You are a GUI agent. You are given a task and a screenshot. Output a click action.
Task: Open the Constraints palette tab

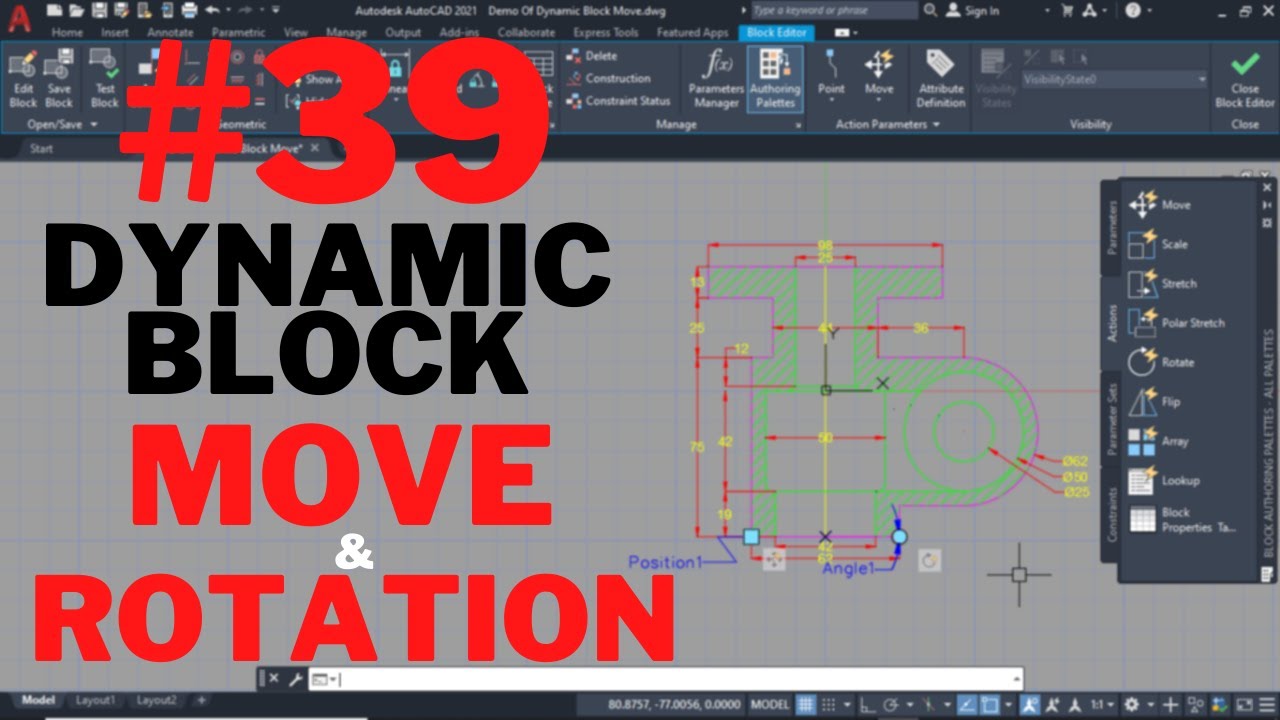1111,515
